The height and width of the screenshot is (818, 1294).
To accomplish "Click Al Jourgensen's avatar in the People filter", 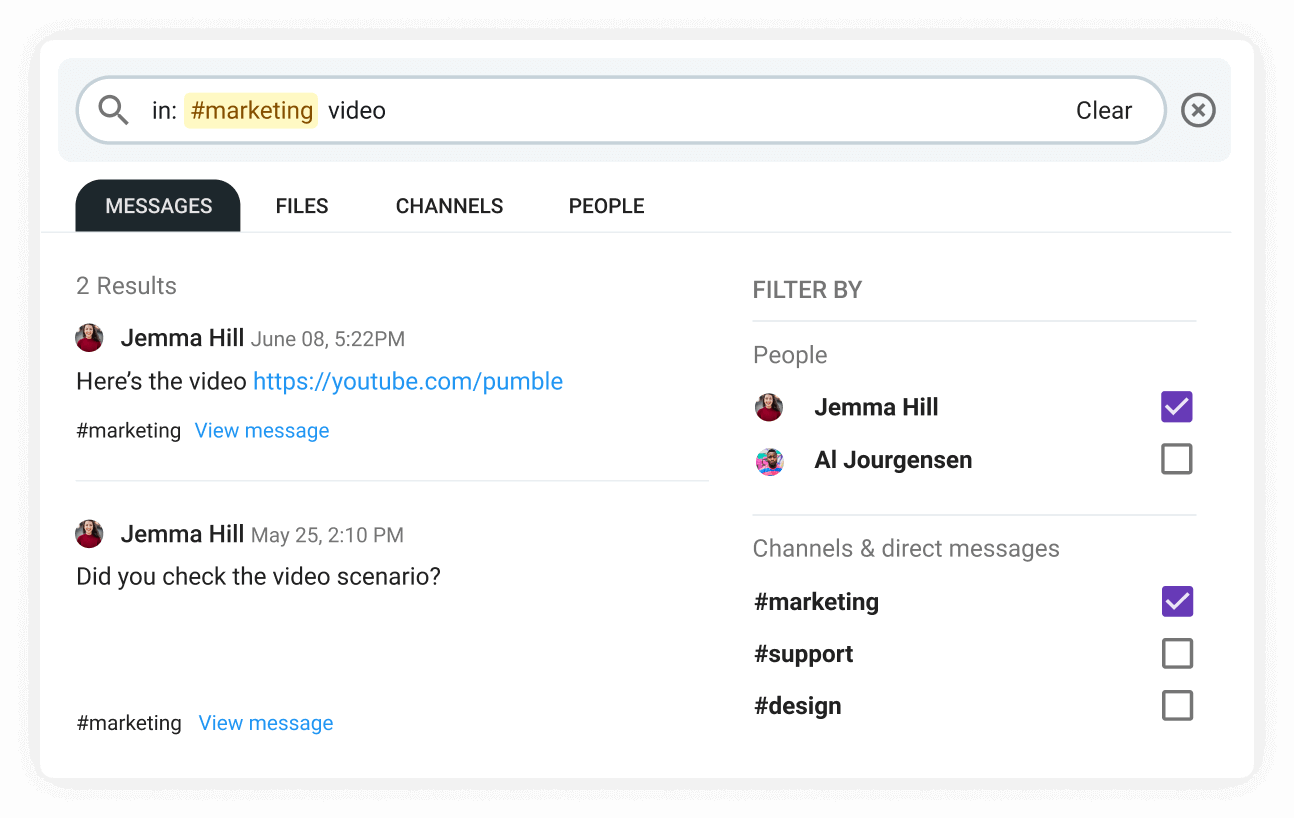I will [x=769, y=461].
